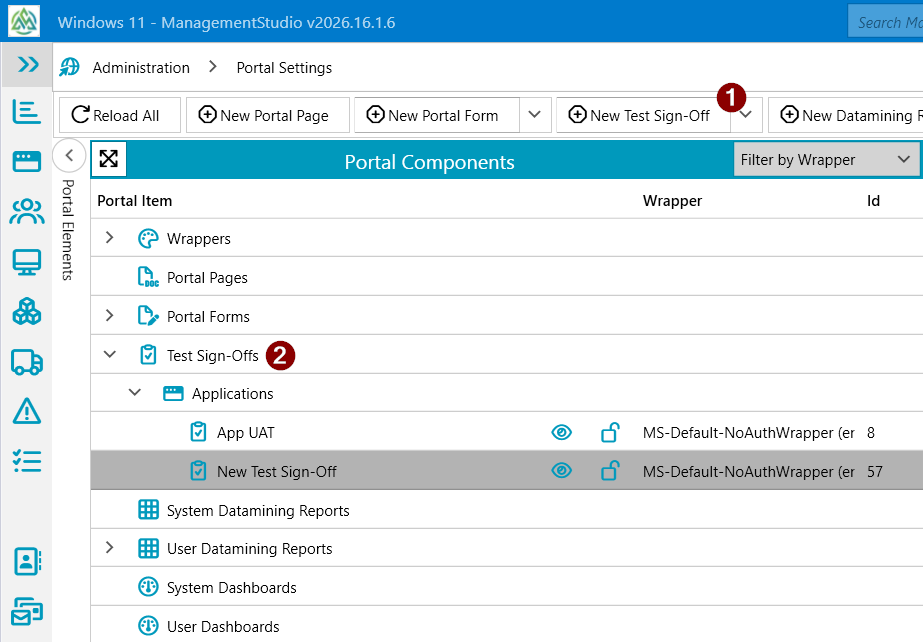
Task: Click the New Test Sign-Off button
Action: pos(643,115)
